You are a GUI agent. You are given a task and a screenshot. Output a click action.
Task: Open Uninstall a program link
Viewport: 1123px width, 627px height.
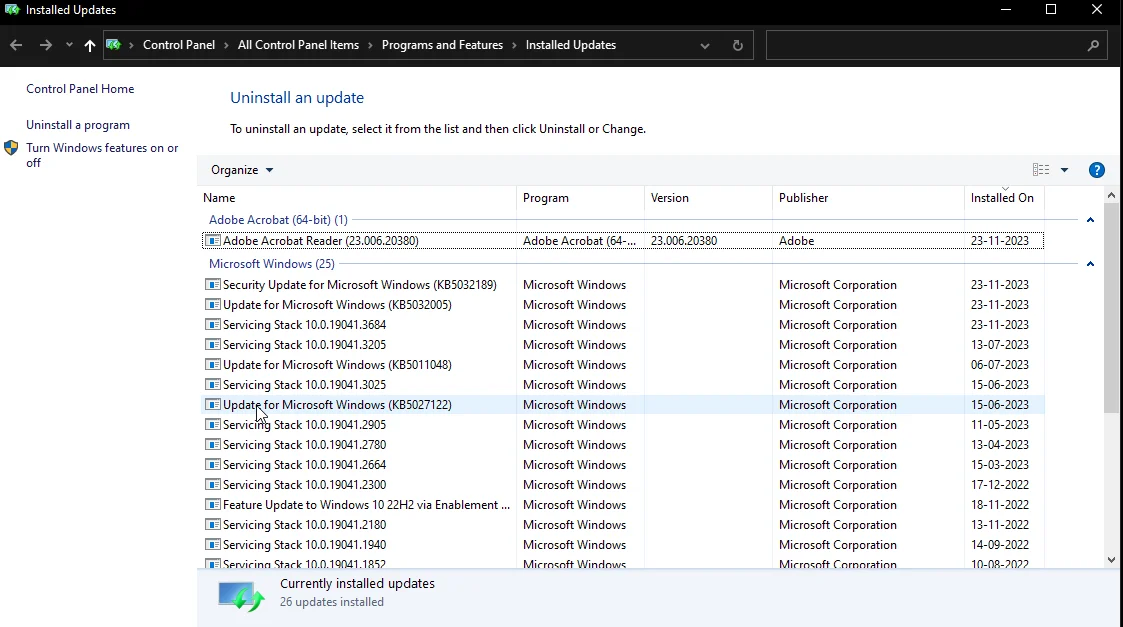78,125
